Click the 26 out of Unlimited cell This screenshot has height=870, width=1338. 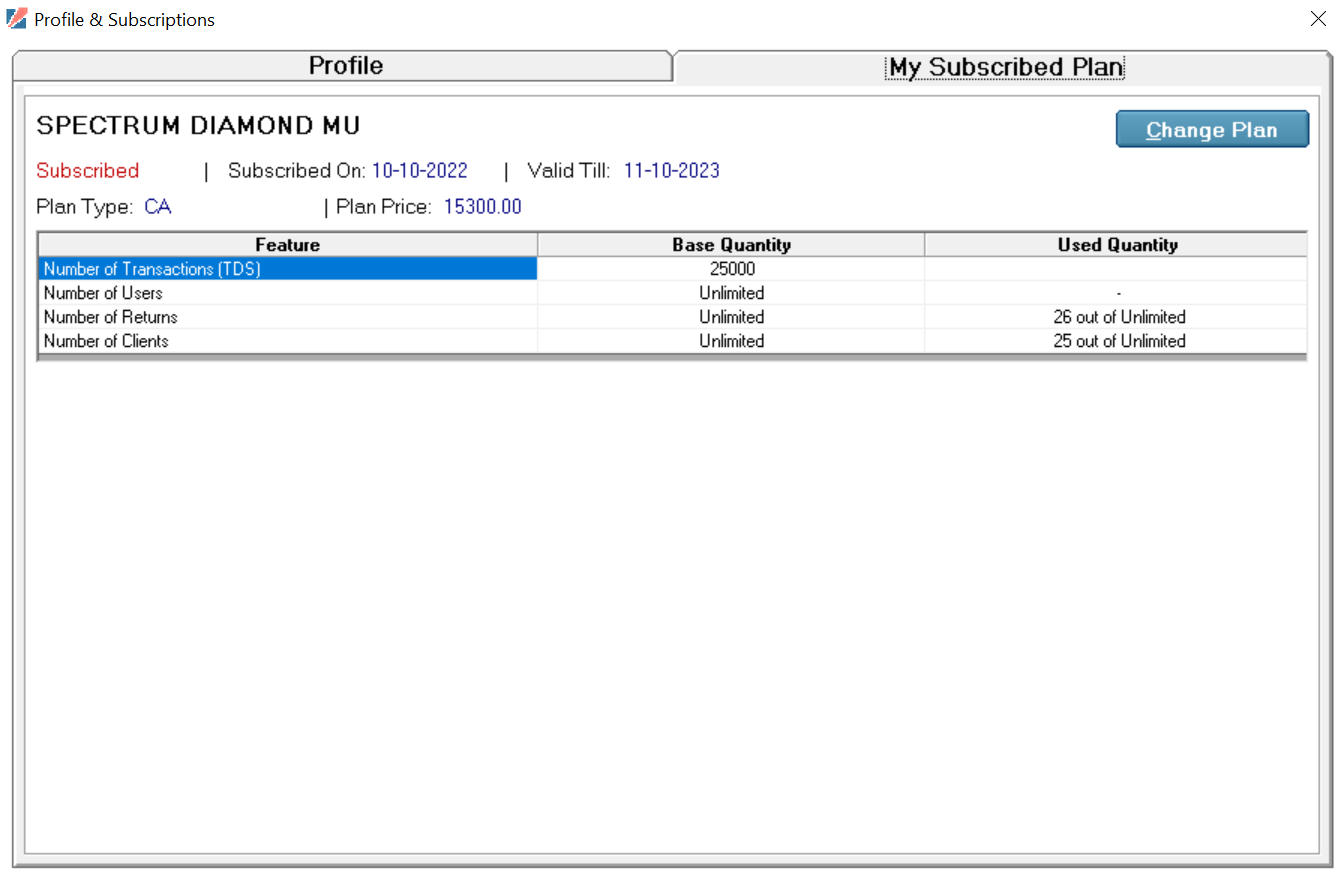[1117, 317]
